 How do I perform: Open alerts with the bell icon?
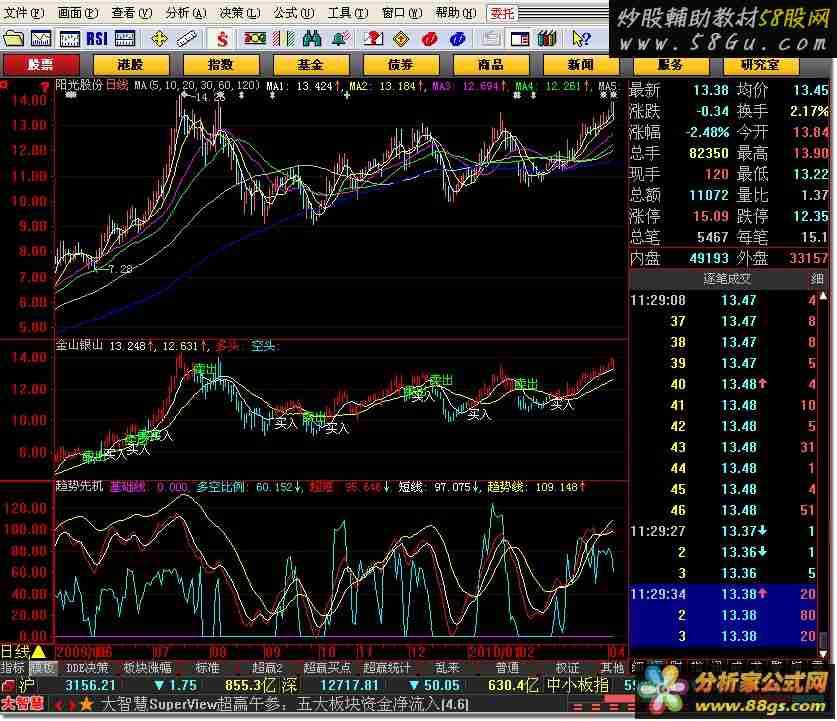click(x=341, y=38)
